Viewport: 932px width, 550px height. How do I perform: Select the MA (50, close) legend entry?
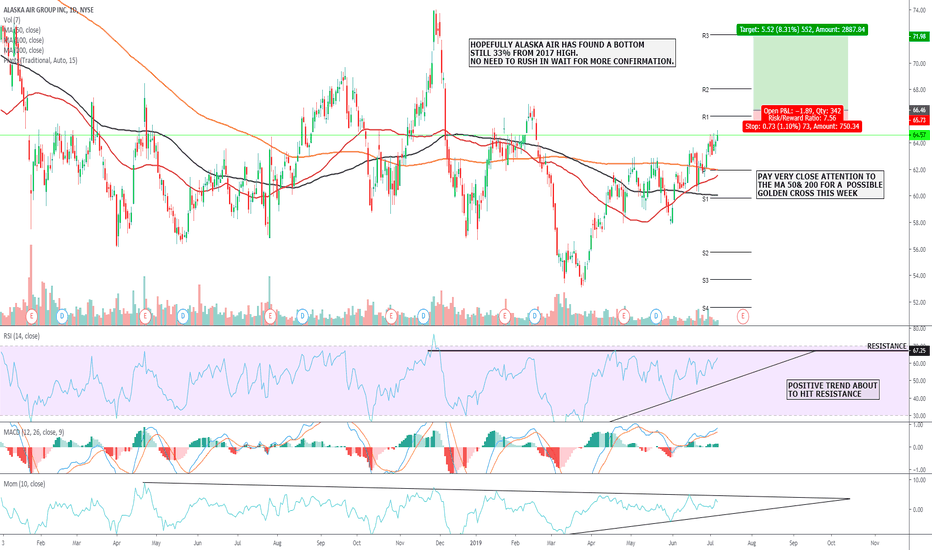click(x=22, y=30)
